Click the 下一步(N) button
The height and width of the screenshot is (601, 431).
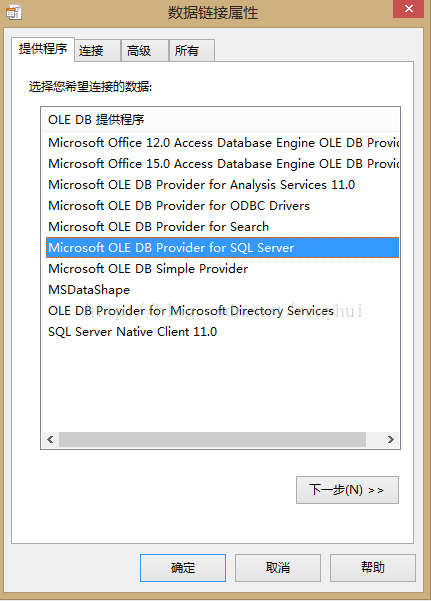pyautogui.click(x=347, y=490)
